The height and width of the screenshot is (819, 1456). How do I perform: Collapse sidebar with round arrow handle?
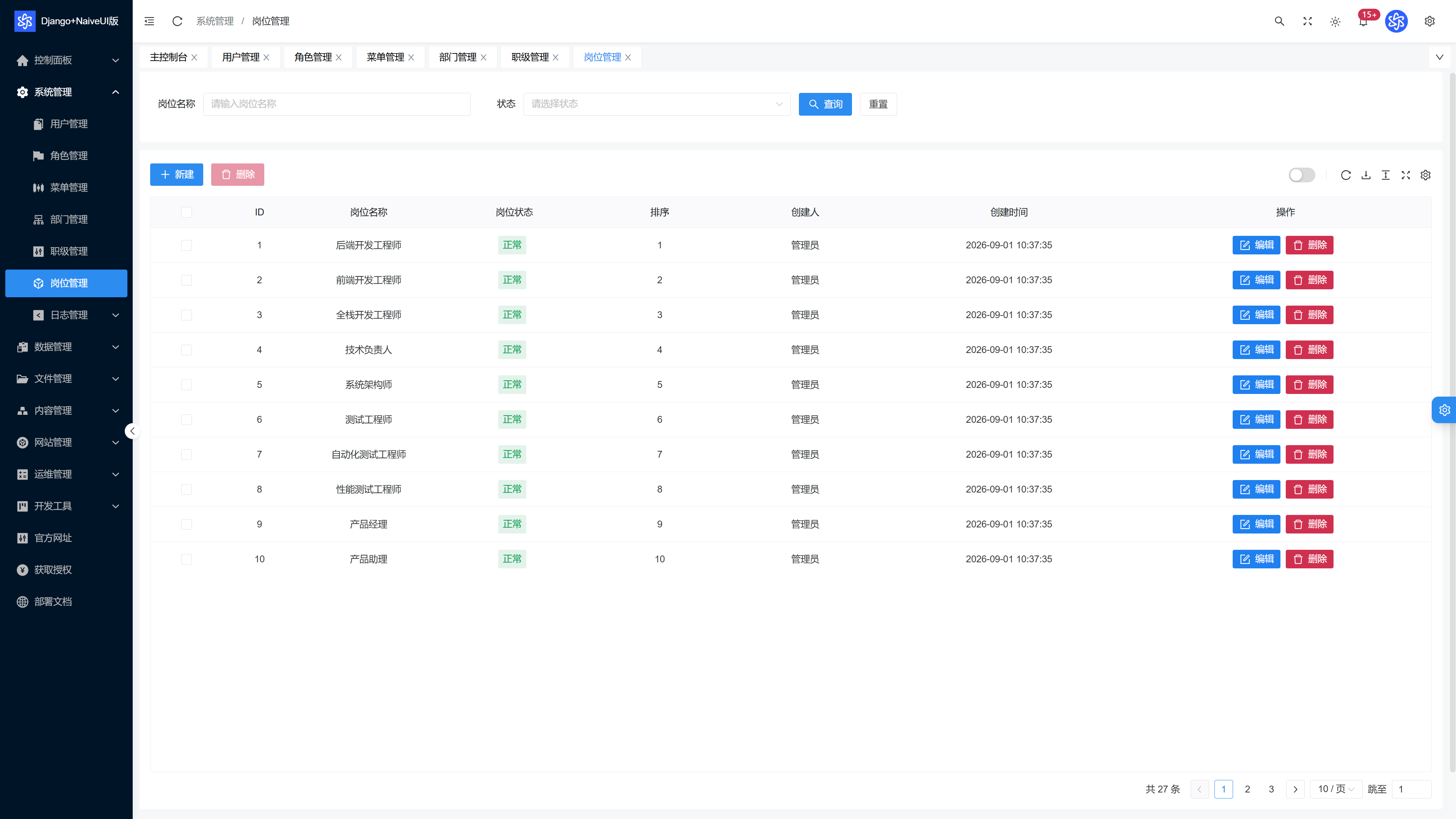tap(132, 431)
